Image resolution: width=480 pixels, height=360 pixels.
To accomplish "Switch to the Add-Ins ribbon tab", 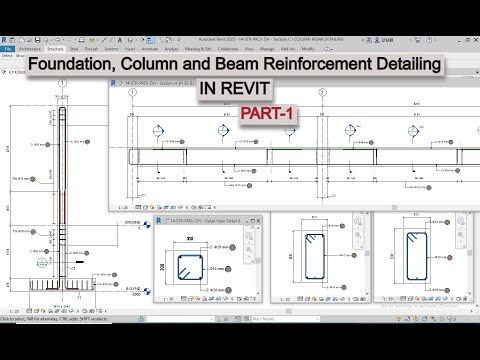I will click(x=288, y=49).
